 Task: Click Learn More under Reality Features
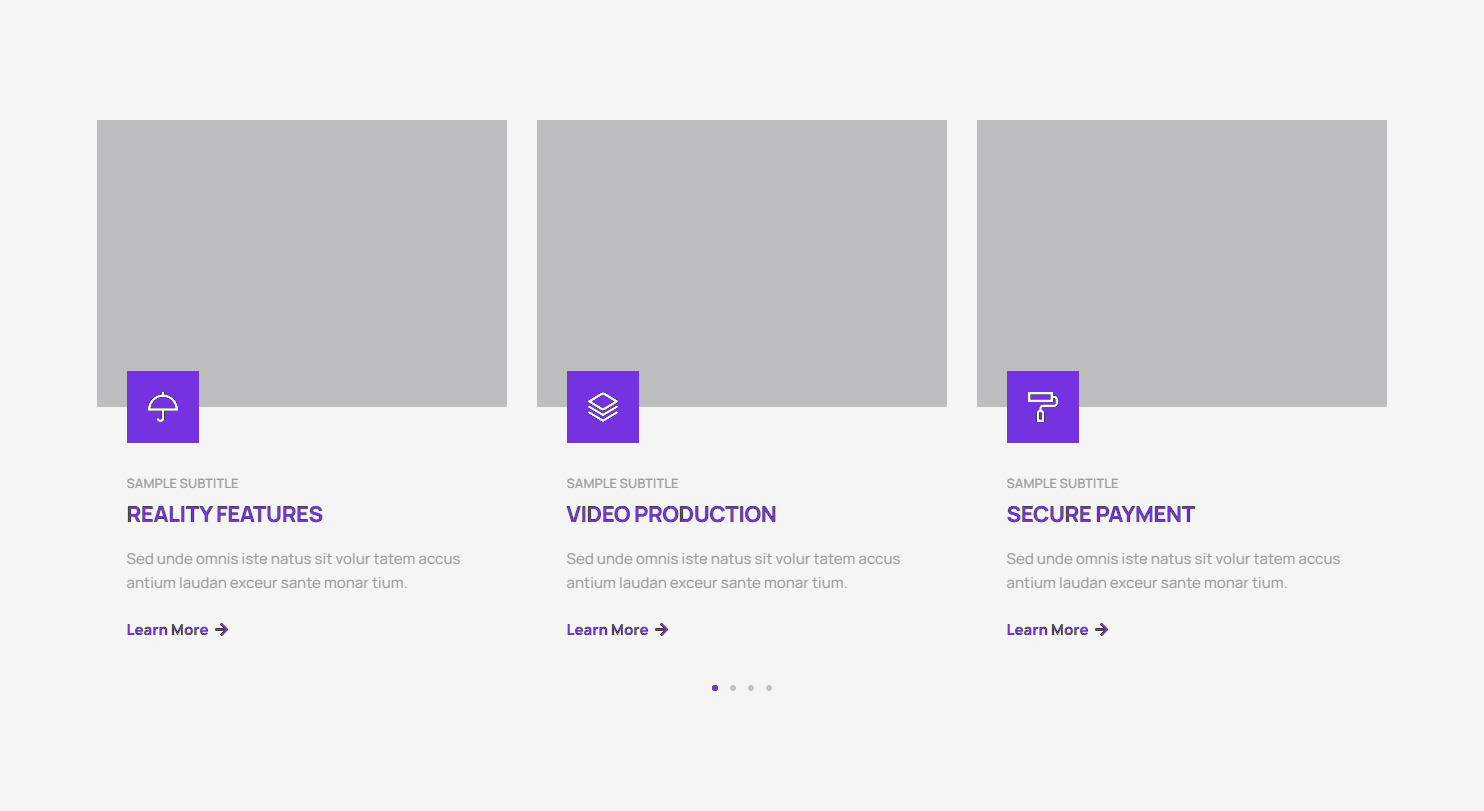click(x=167, y=630)
